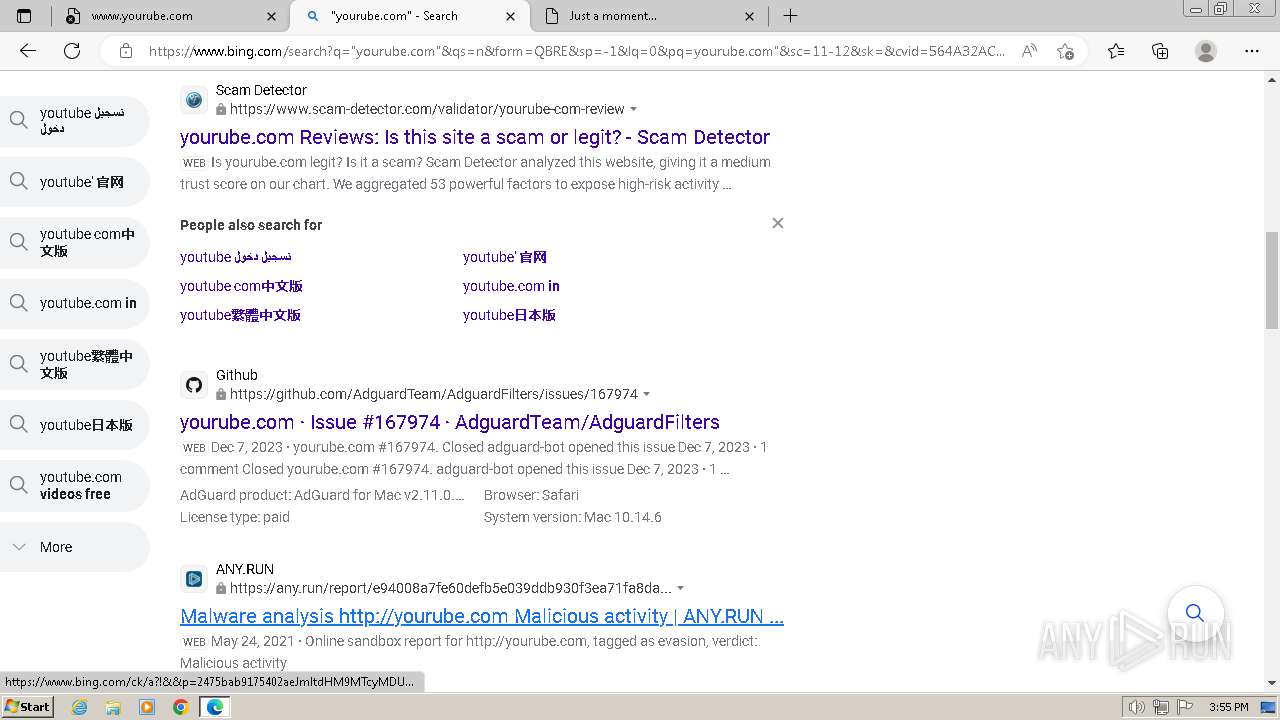Open Read aloud icon in address bar
This screenshot has width=1280, height=720.
[x=1029, y=51]
